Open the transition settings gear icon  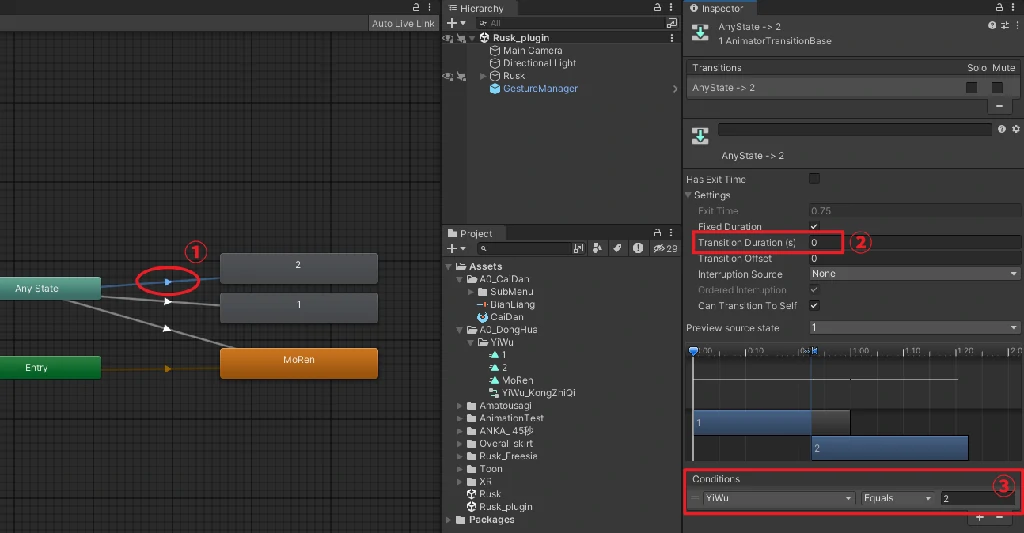pos(1016,129)
